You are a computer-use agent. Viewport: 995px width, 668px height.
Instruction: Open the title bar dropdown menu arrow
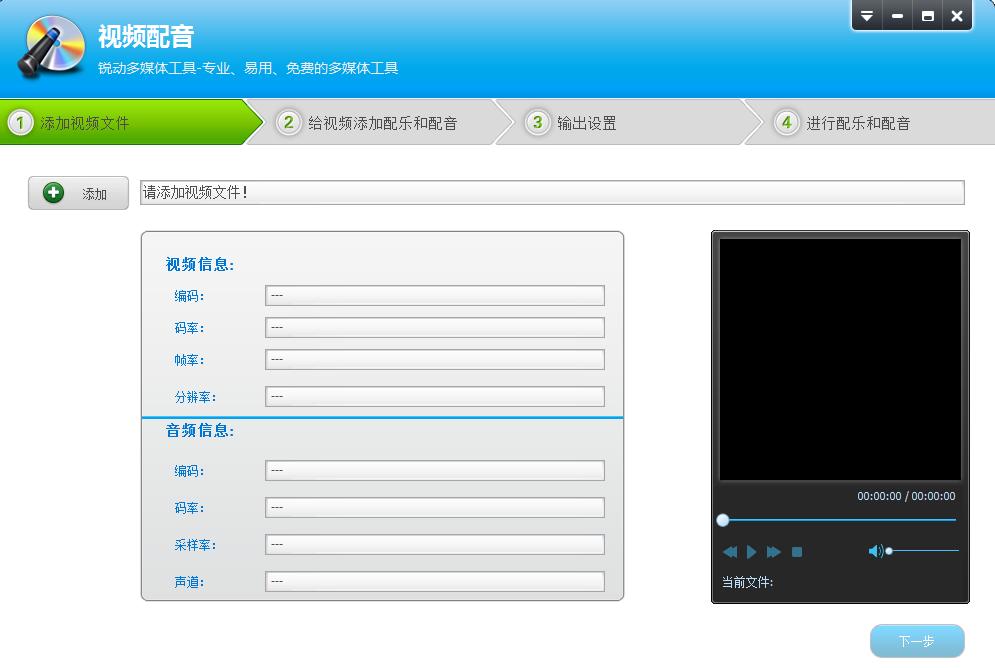(867, 15)
